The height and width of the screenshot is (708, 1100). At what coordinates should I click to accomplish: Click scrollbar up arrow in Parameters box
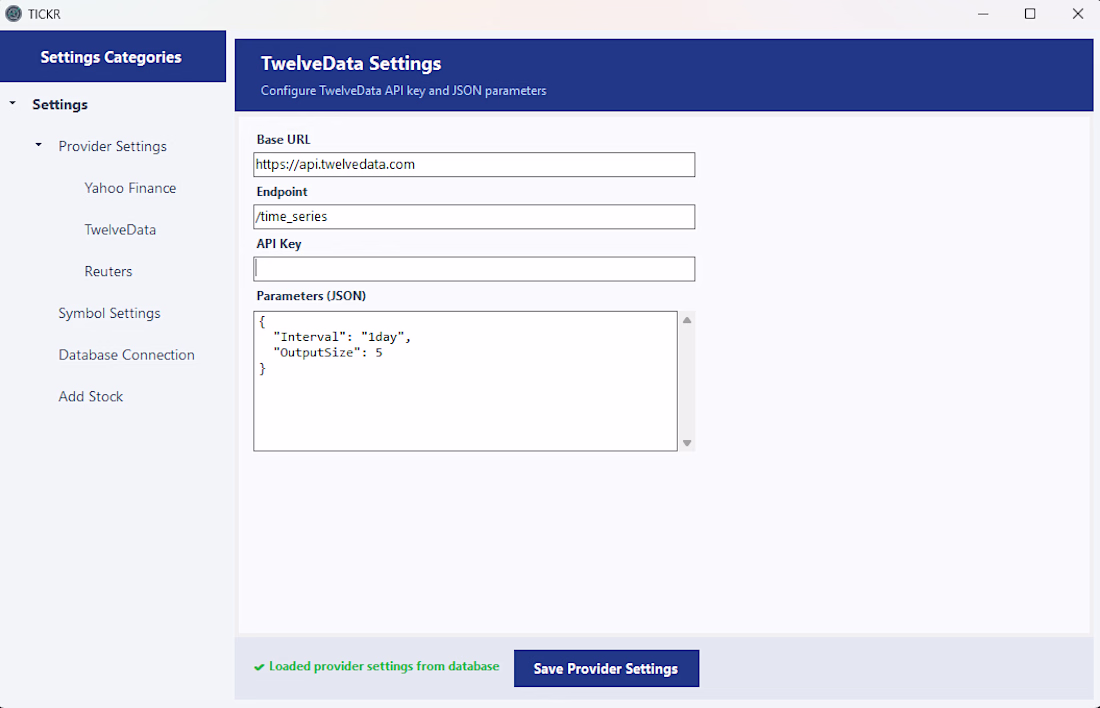(688, 320)
